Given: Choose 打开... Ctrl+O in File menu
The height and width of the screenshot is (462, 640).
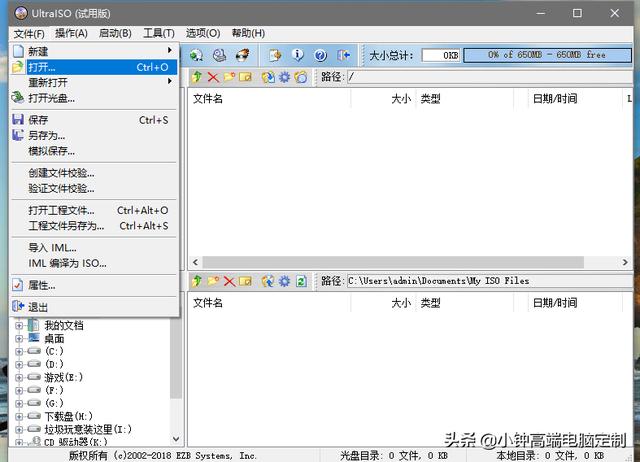Looking at the screenshot, I should (94, 67).
